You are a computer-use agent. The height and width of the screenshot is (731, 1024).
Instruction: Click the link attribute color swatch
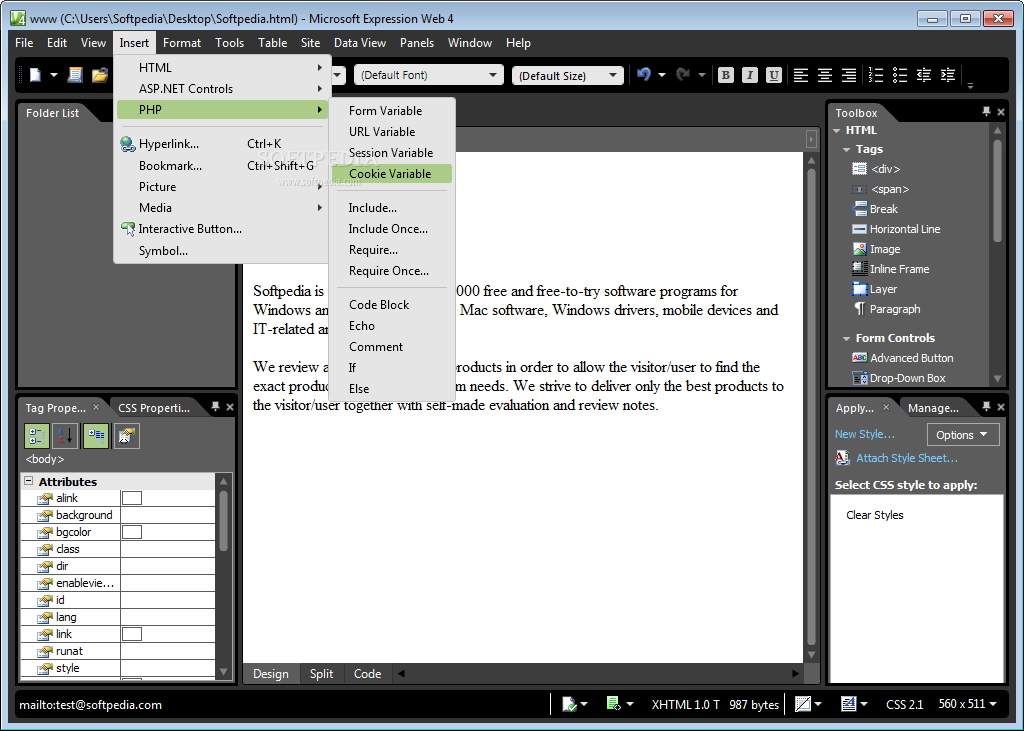click(132, 634)
